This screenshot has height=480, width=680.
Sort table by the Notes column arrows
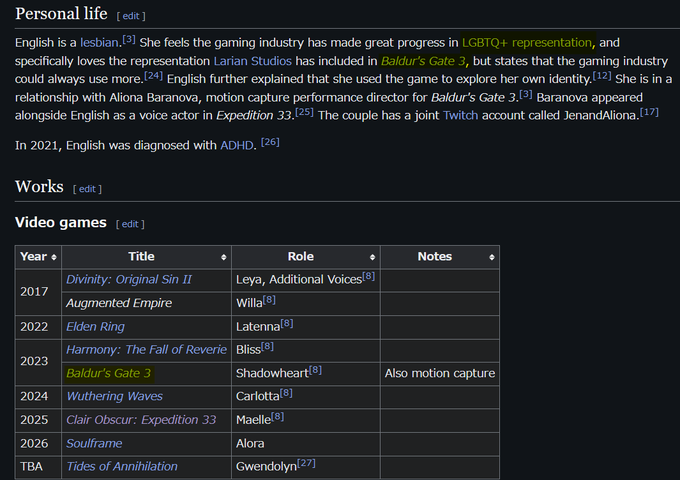point(491,257)
